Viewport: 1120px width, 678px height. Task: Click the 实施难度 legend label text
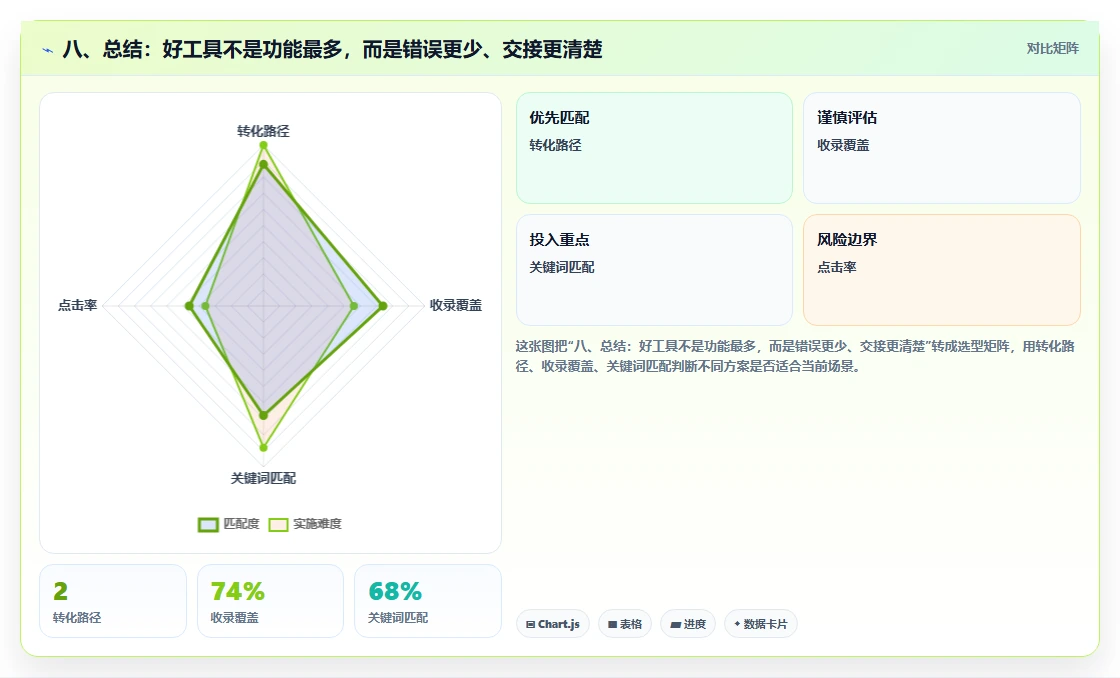[317, 524]
